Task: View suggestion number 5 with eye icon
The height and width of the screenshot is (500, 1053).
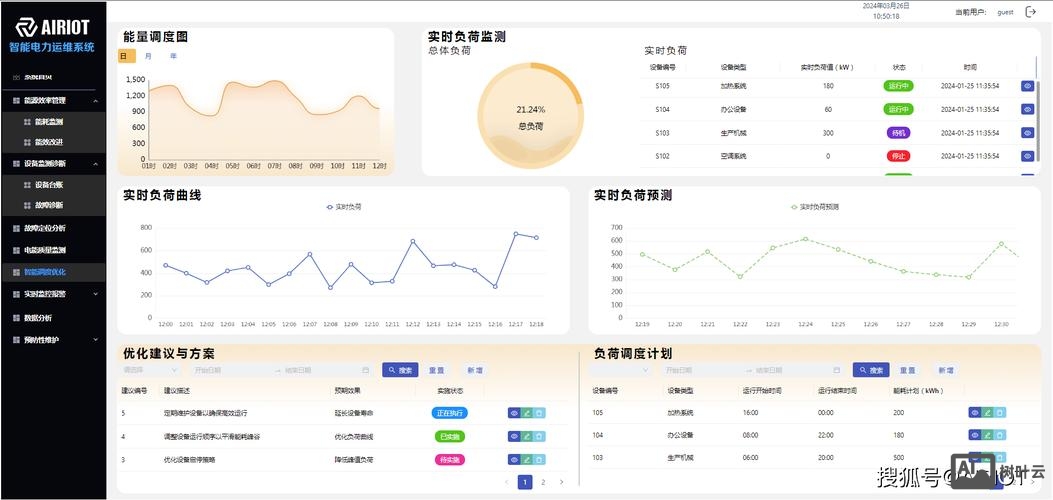Action: coord(514,413)
